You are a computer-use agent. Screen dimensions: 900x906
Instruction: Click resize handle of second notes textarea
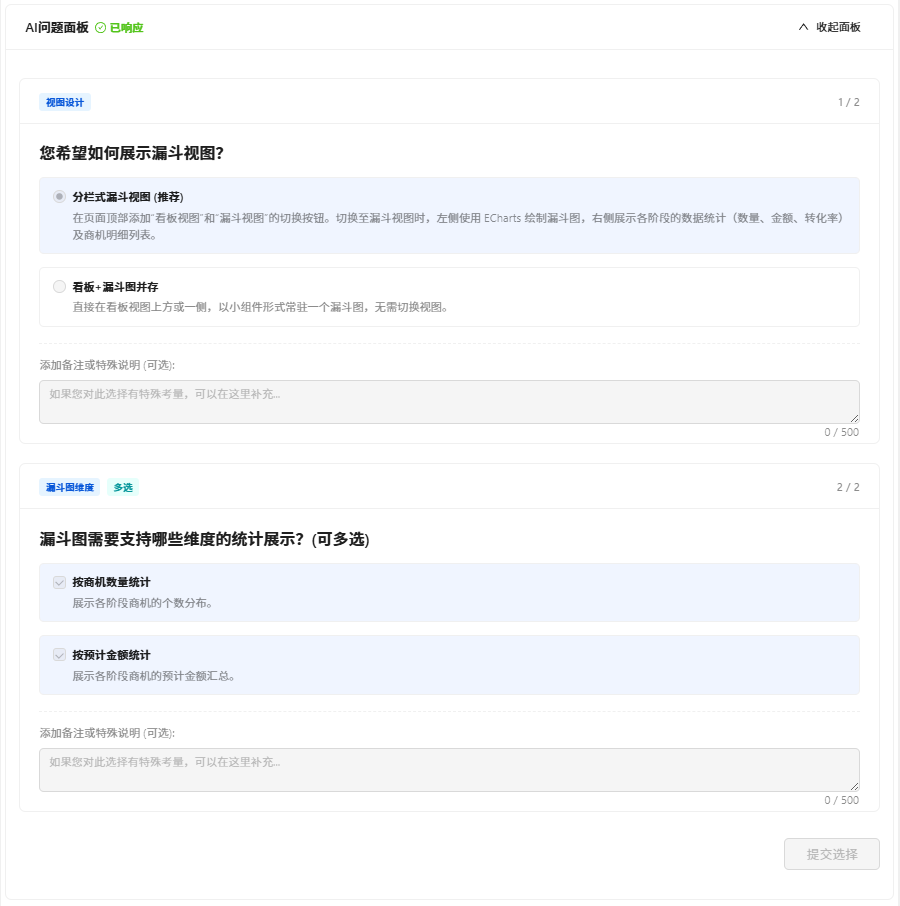coord(854,786)
